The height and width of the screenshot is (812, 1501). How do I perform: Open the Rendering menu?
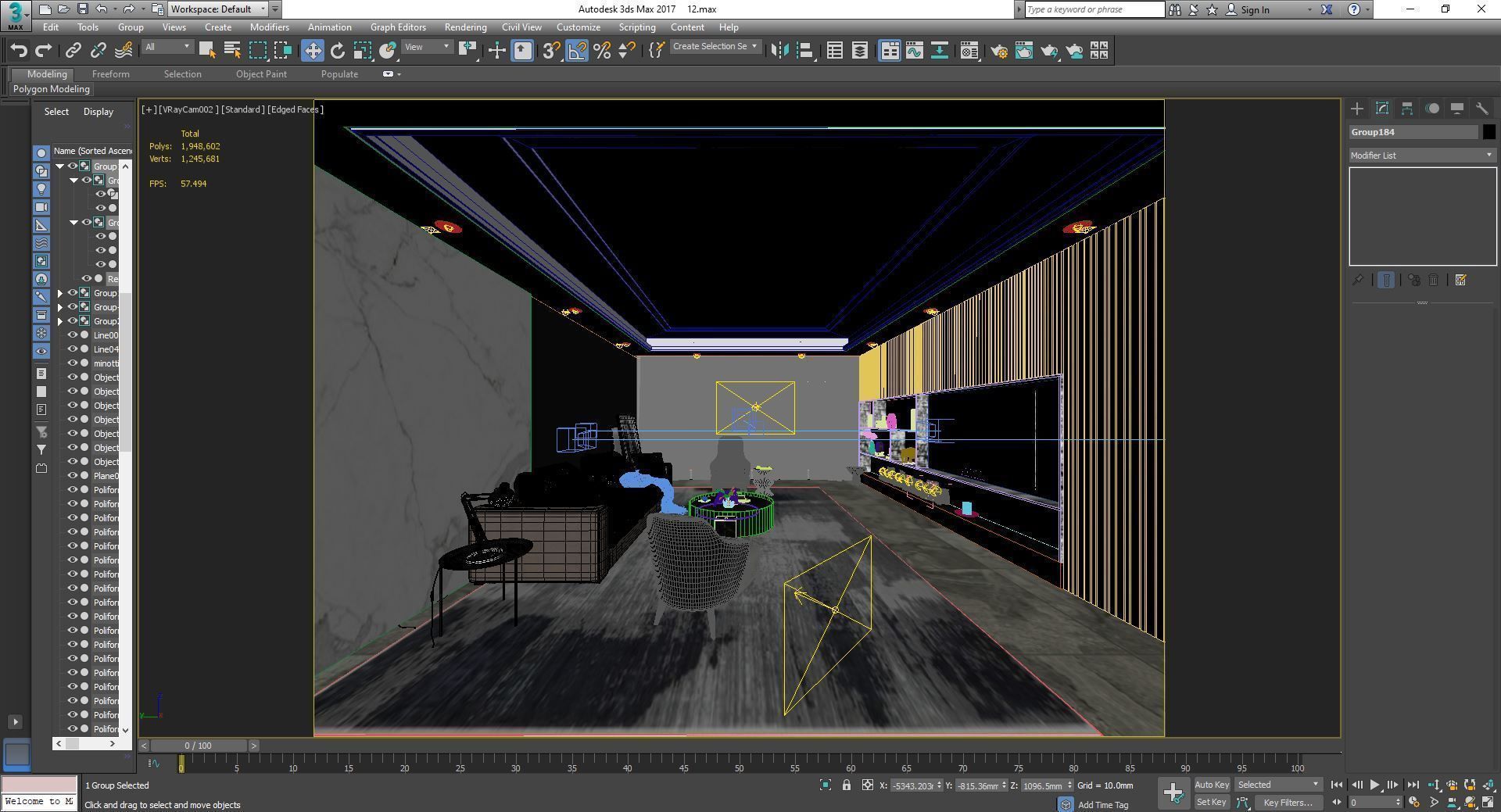(x=465, y=27)
